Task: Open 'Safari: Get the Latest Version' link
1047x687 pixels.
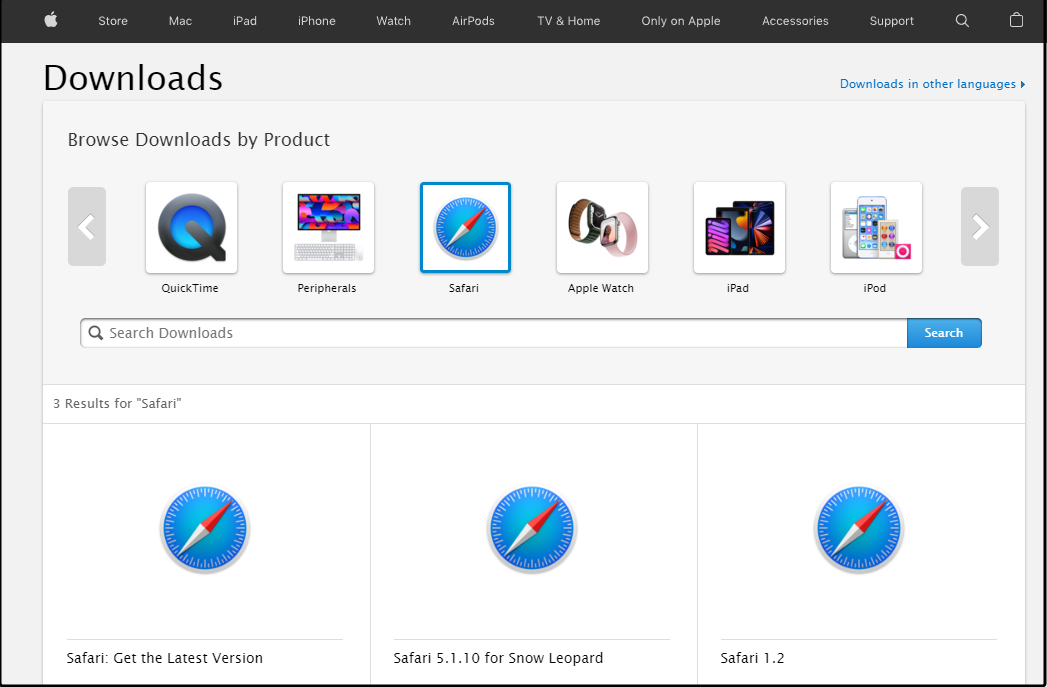Action: 164,658
